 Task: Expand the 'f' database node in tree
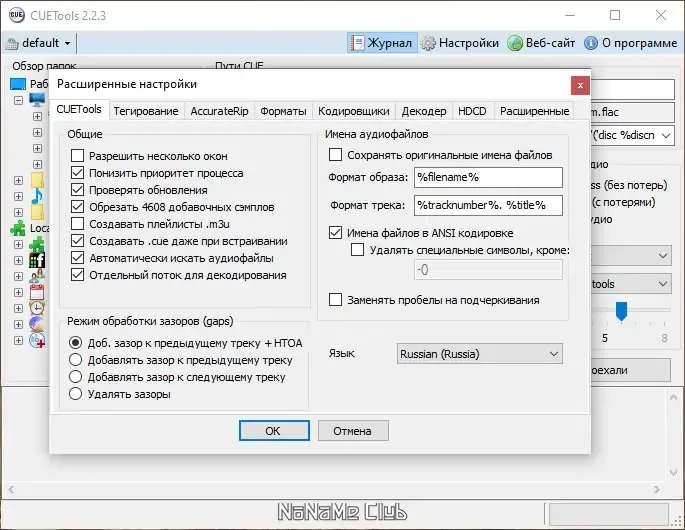point(18,260)
